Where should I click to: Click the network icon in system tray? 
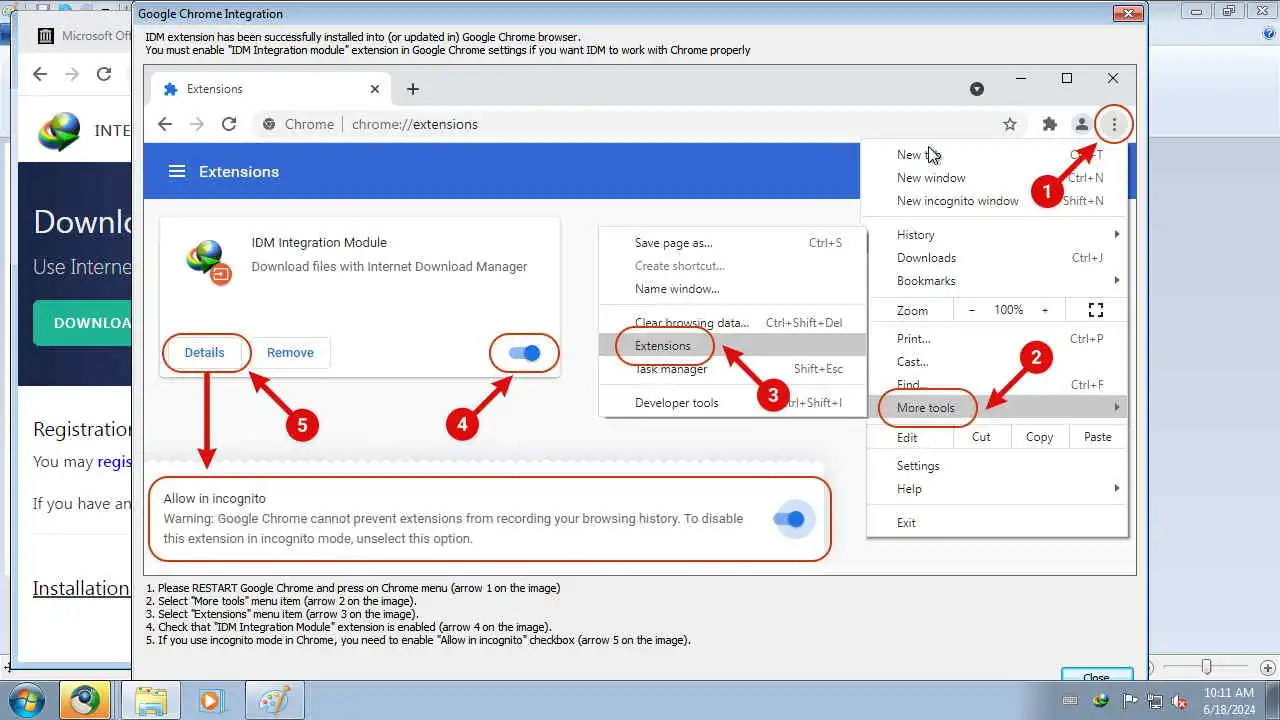(x=1154, y=701)
